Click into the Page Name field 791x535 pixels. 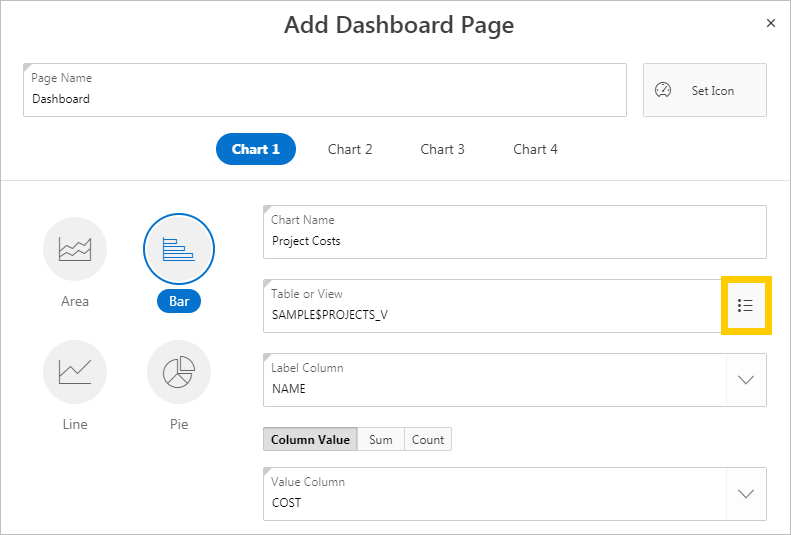(325, 90)
